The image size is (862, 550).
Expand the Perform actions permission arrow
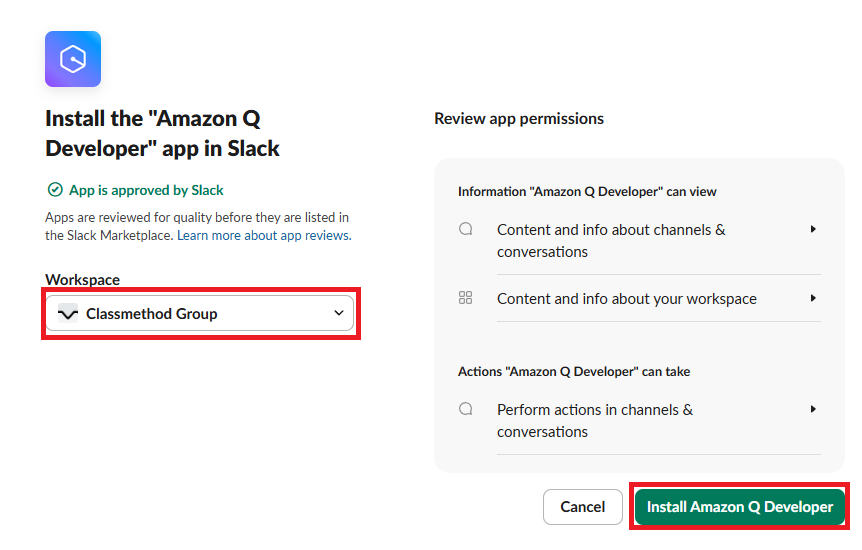pos(813,409)
